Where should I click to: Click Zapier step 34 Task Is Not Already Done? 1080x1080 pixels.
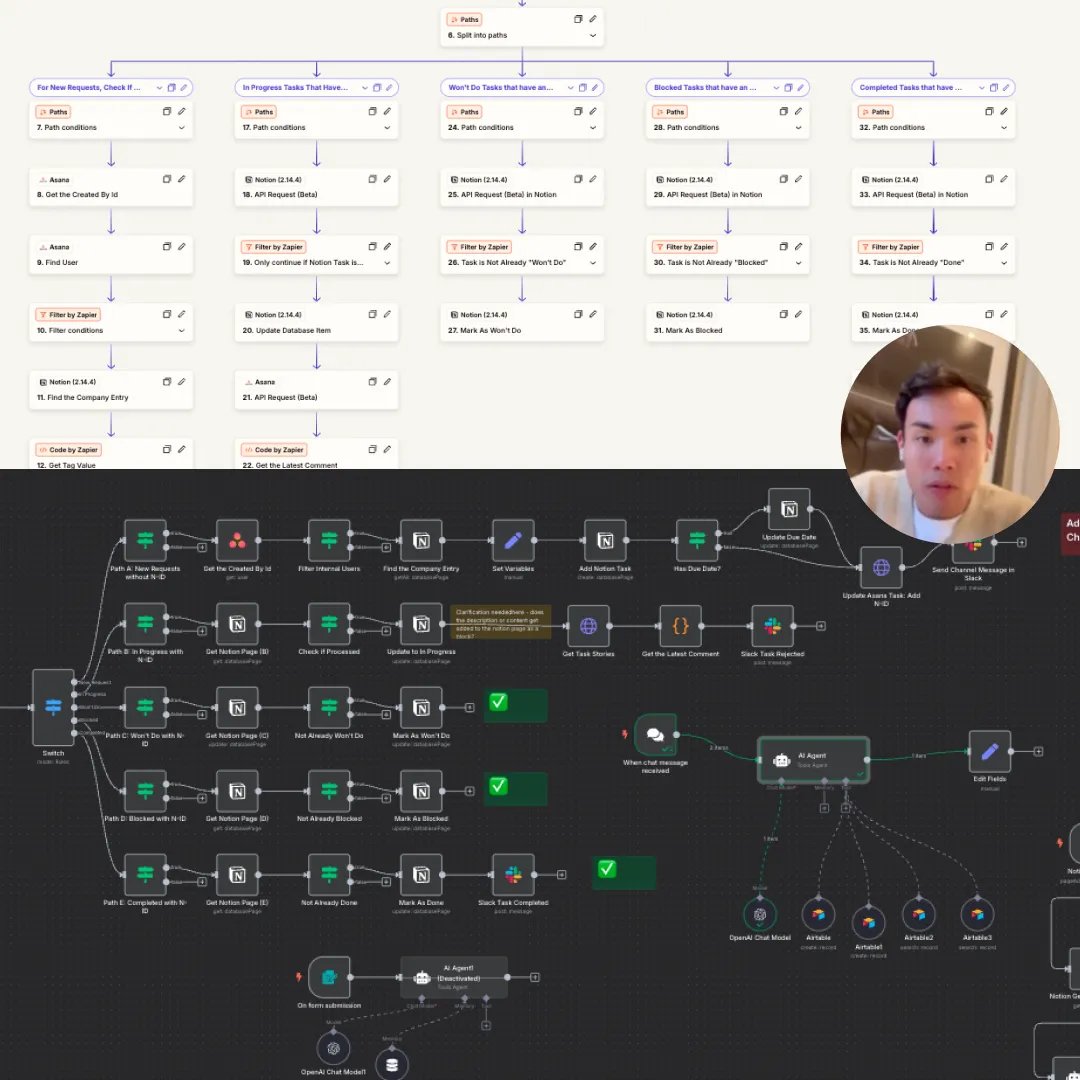pyautogui.click(x=933, y=255)
